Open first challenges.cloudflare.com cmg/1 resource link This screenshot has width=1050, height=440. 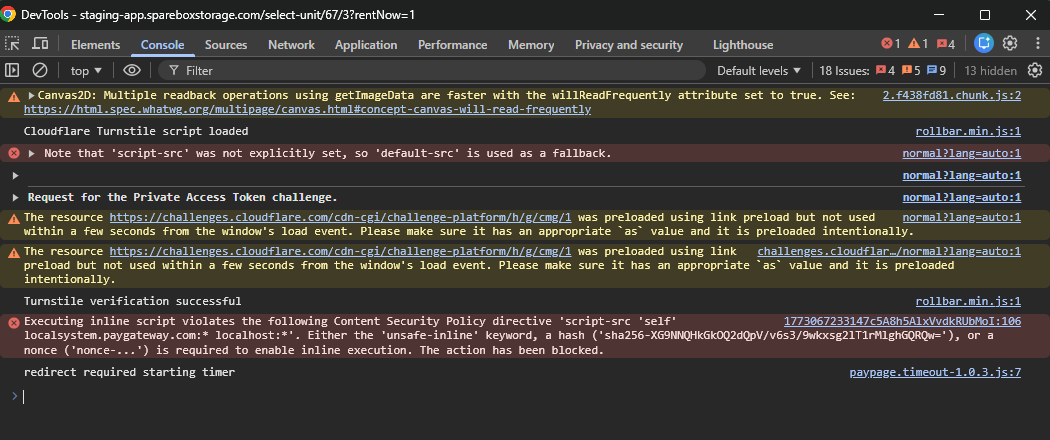coord(340,218)
